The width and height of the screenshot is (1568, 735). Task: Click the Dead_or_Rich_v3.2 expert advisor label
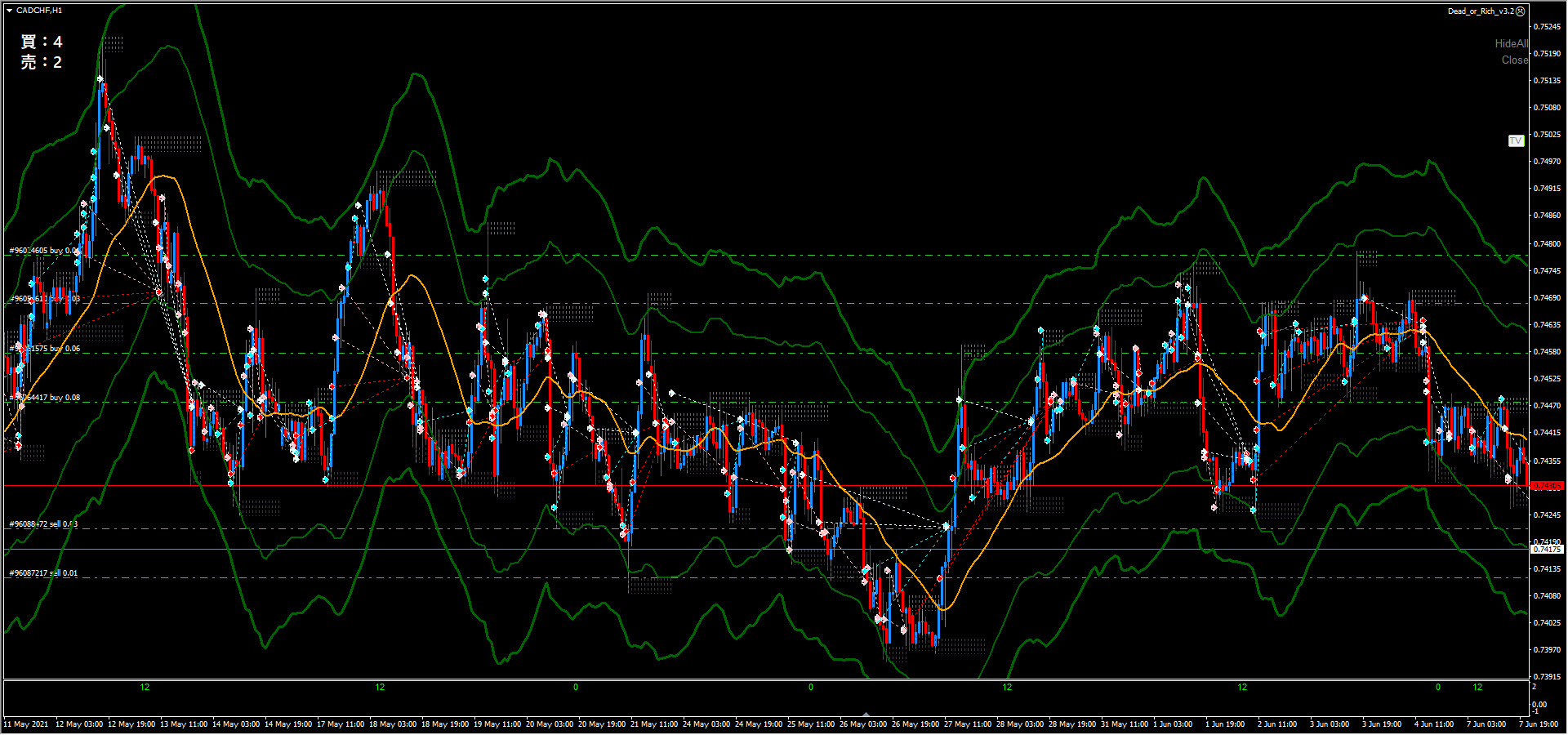click(x=1481, y=11)
